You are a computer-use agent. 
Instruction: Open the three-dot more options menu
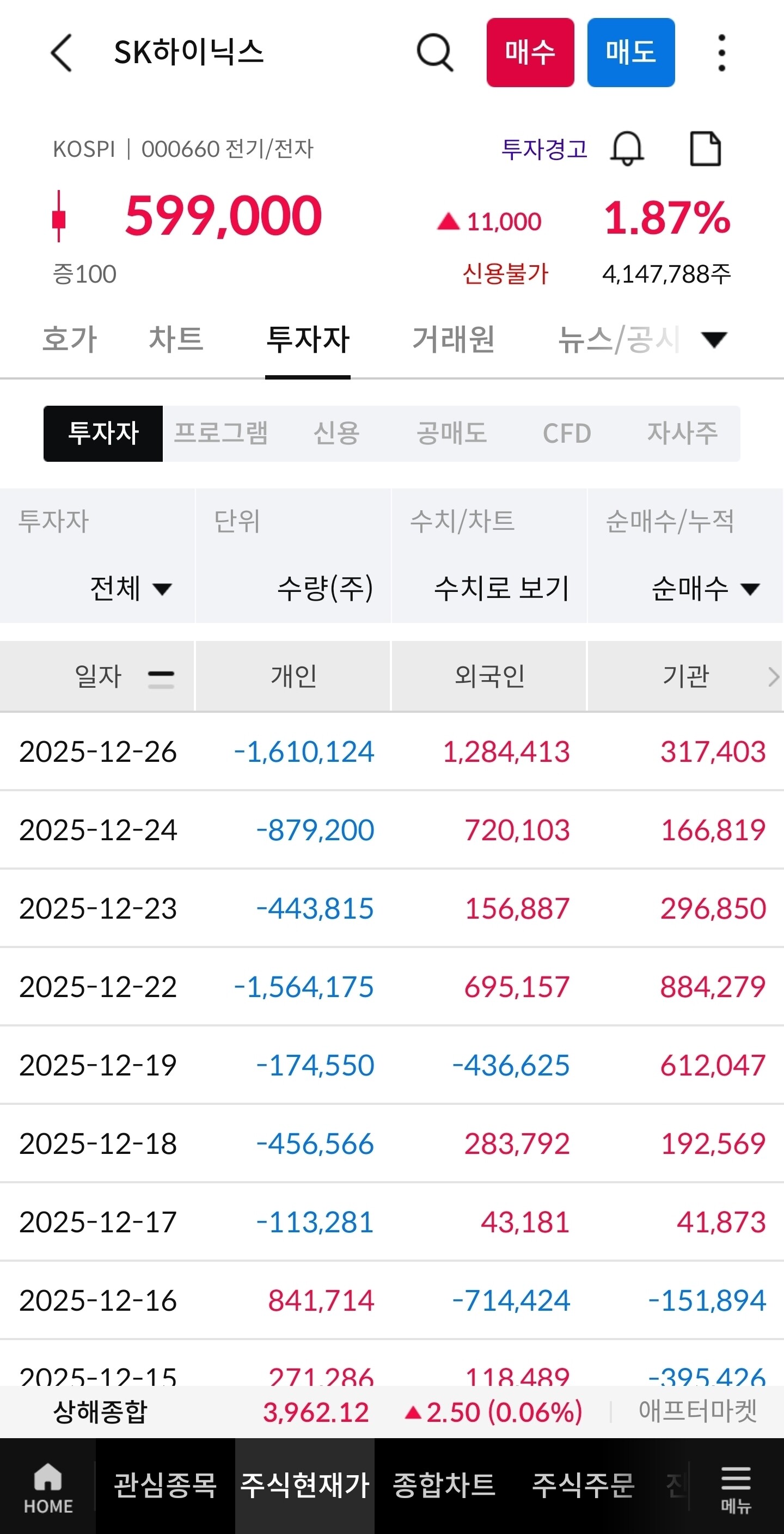tap(721, 52)
